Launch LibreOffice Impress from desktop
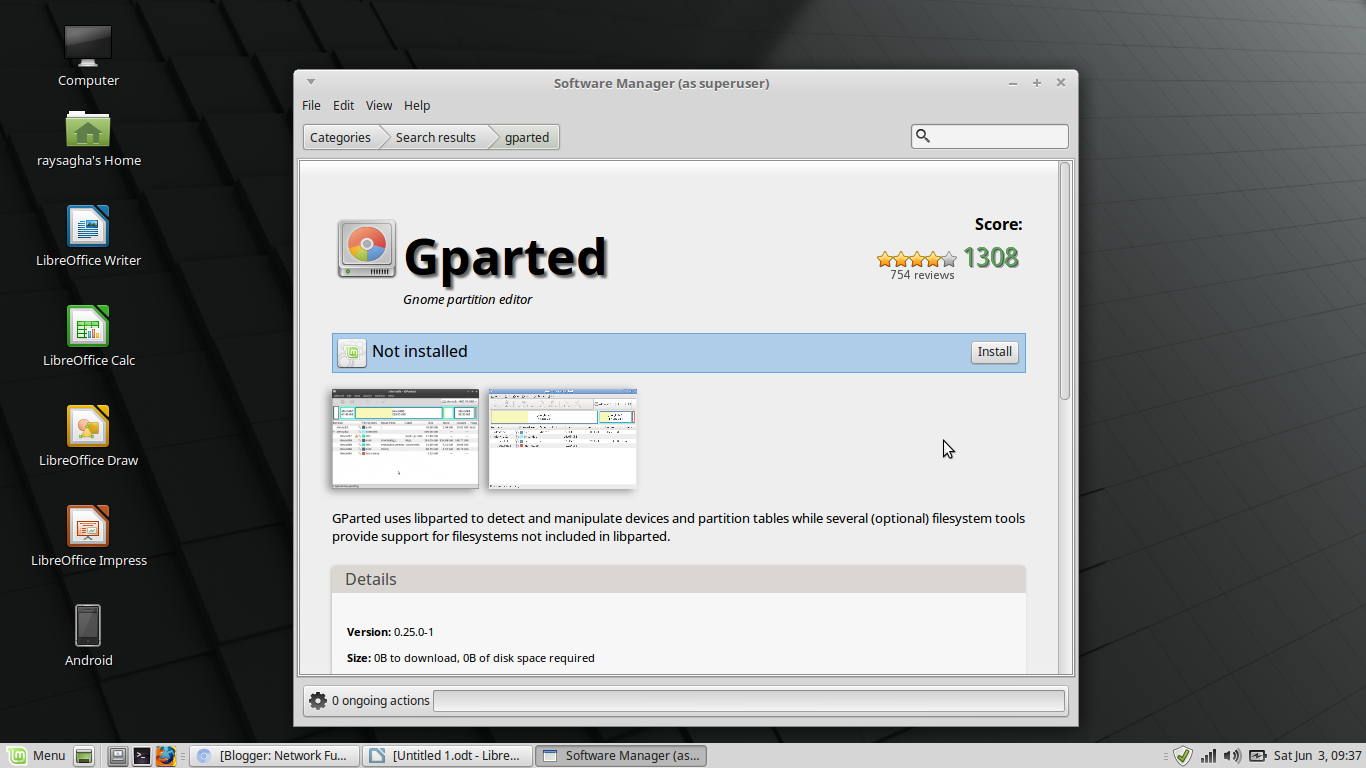 click(88, 526)
